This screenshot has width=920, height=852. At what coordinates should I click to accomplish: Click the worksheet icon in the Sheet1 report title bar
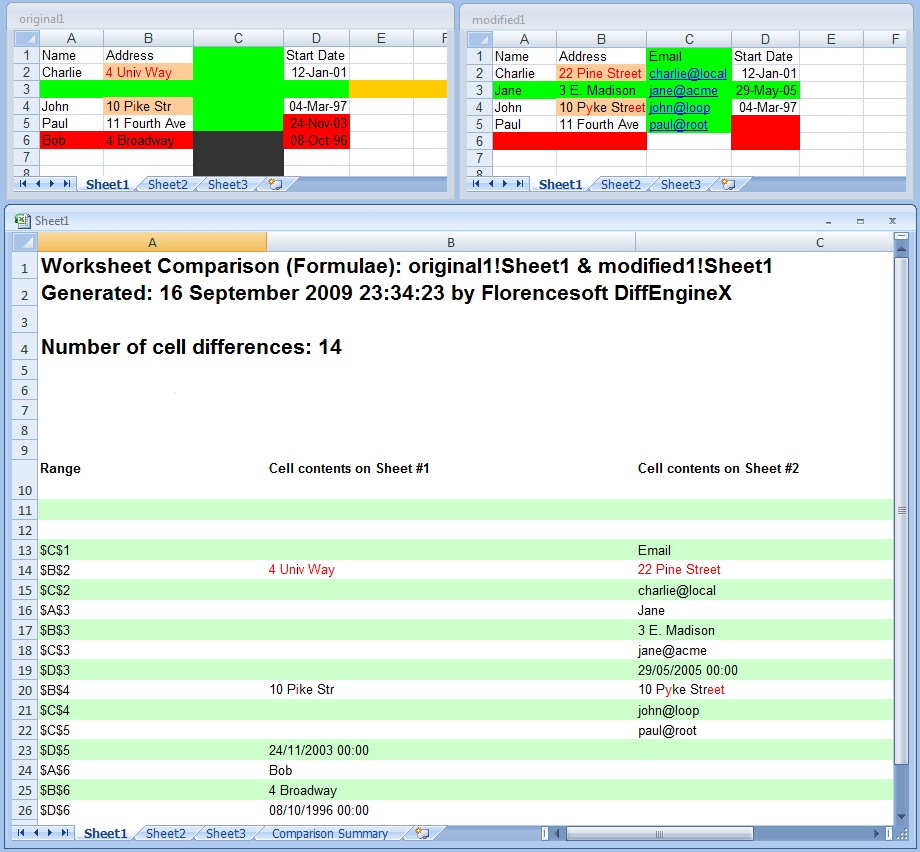click(x=24, y=220)
